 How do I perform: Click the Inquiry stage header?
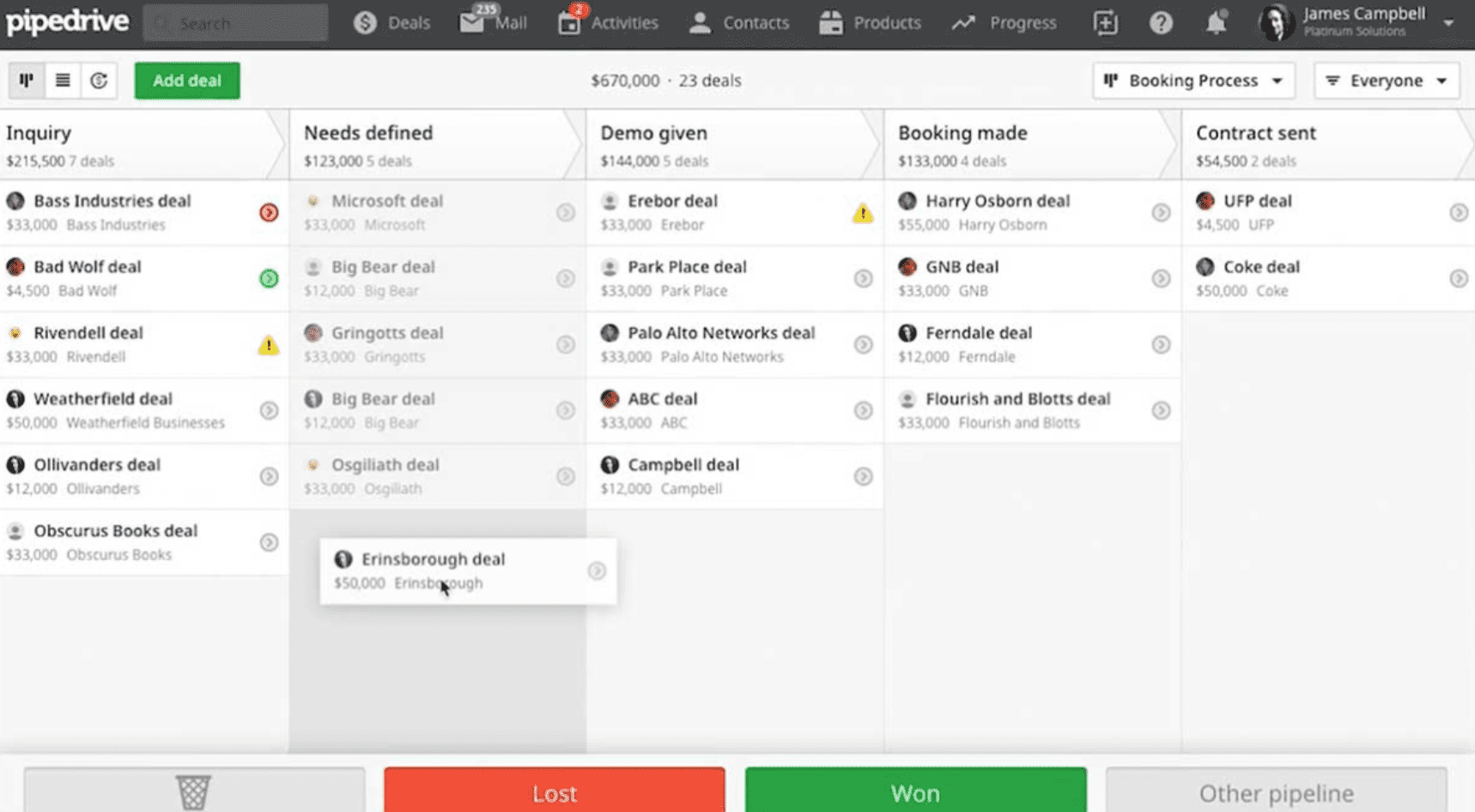(x=144, y=145)
